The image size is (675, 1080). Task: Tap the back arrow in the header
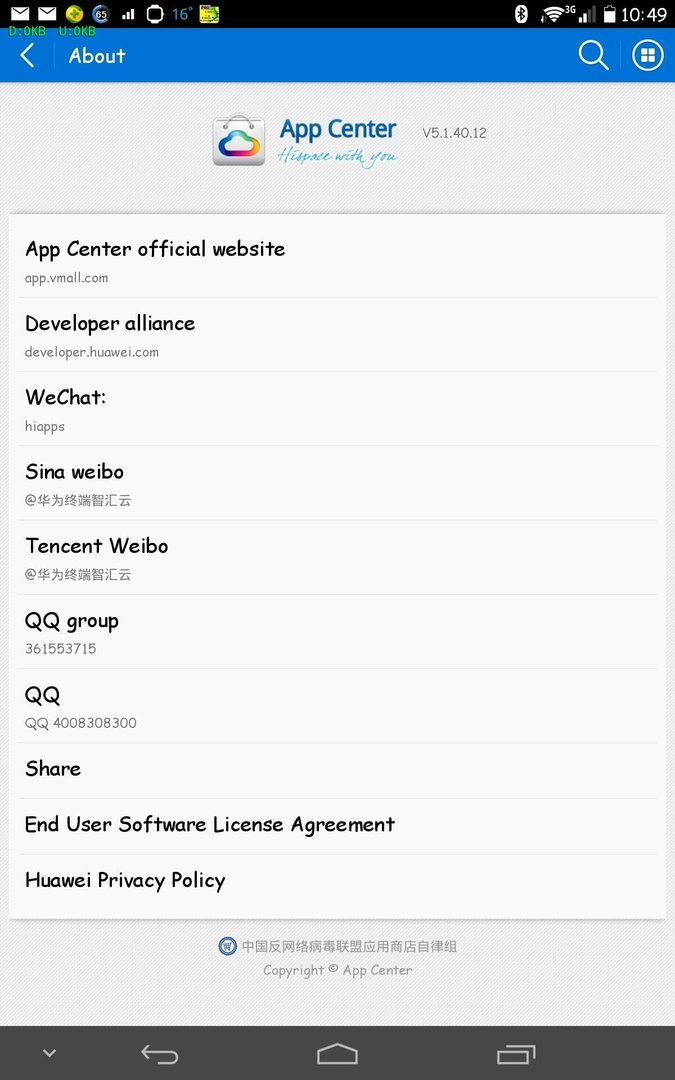click(28, 56)
